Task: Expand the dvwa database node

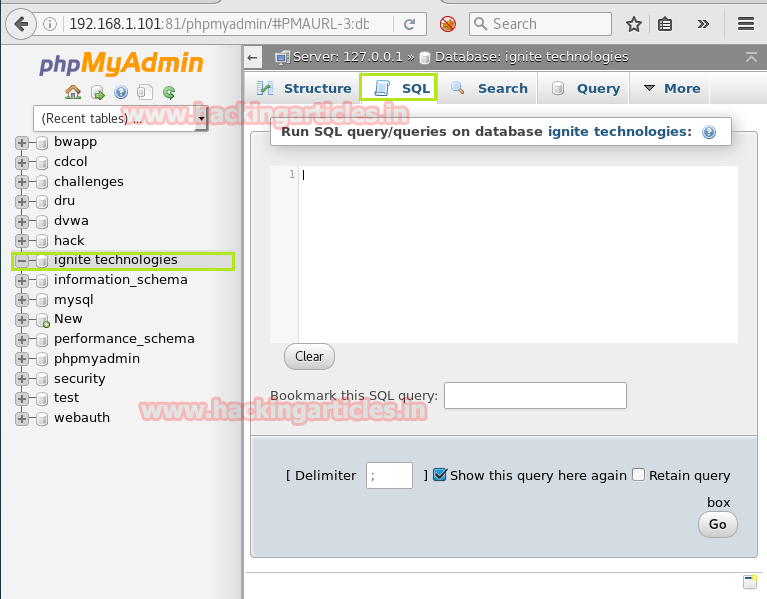Action: (x=21, y=222)
